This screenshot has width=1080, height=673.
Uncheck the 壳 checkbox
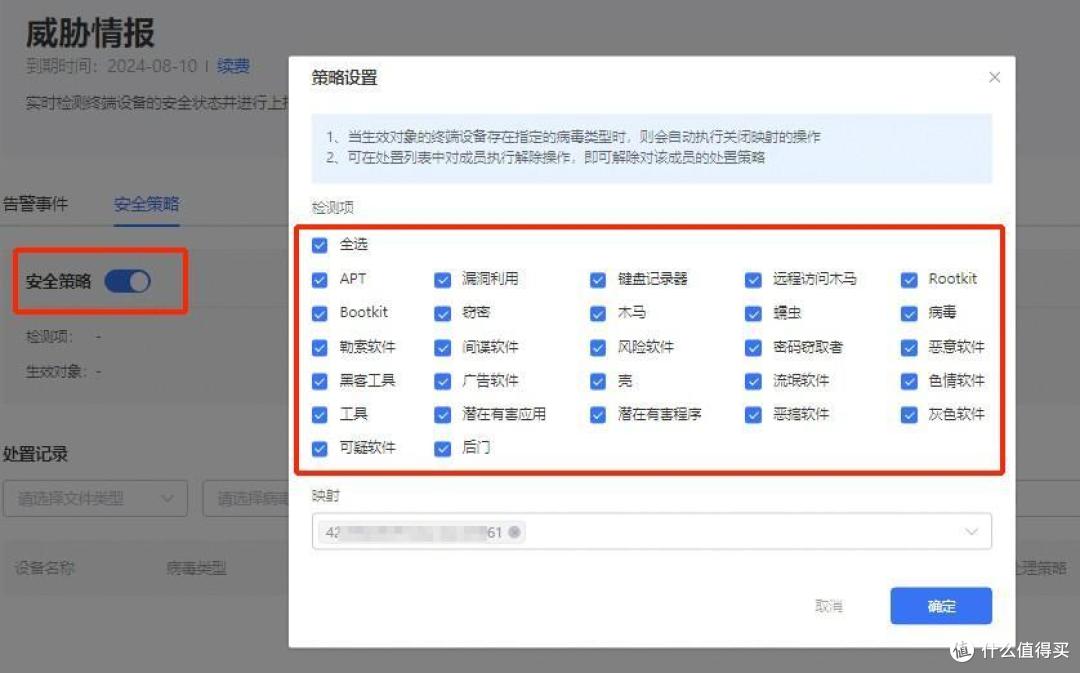[x=598, y=381]
